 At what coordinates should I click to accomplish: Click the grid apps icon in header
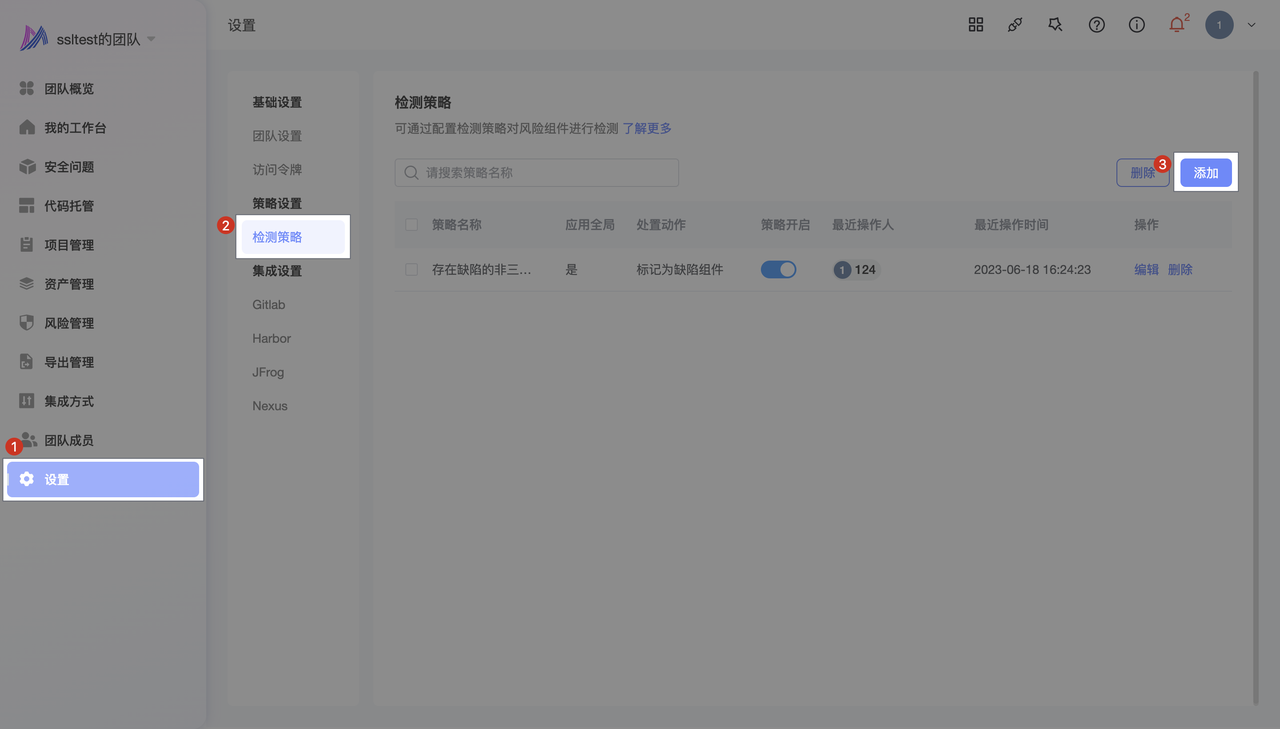(x=976, y=25)
